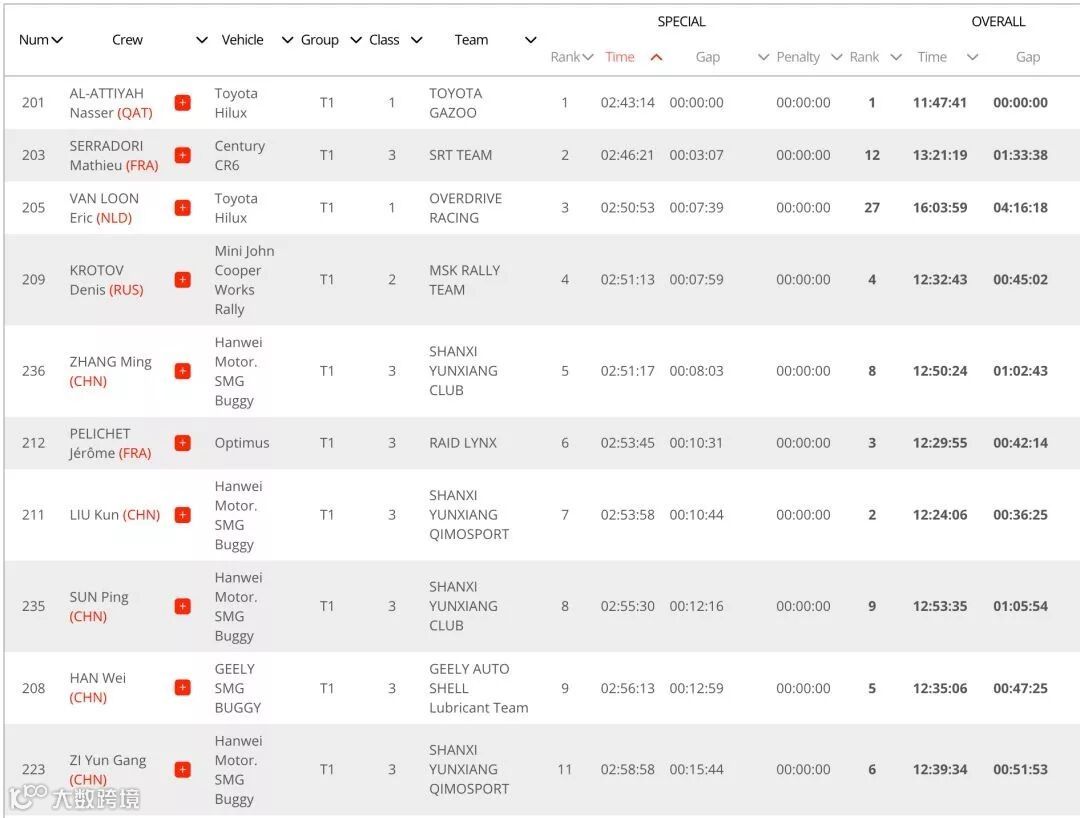Viewport: 1080px width, 818px height.
Task: Click team MSK RALLY TEAM
Action: pos(464,280)
